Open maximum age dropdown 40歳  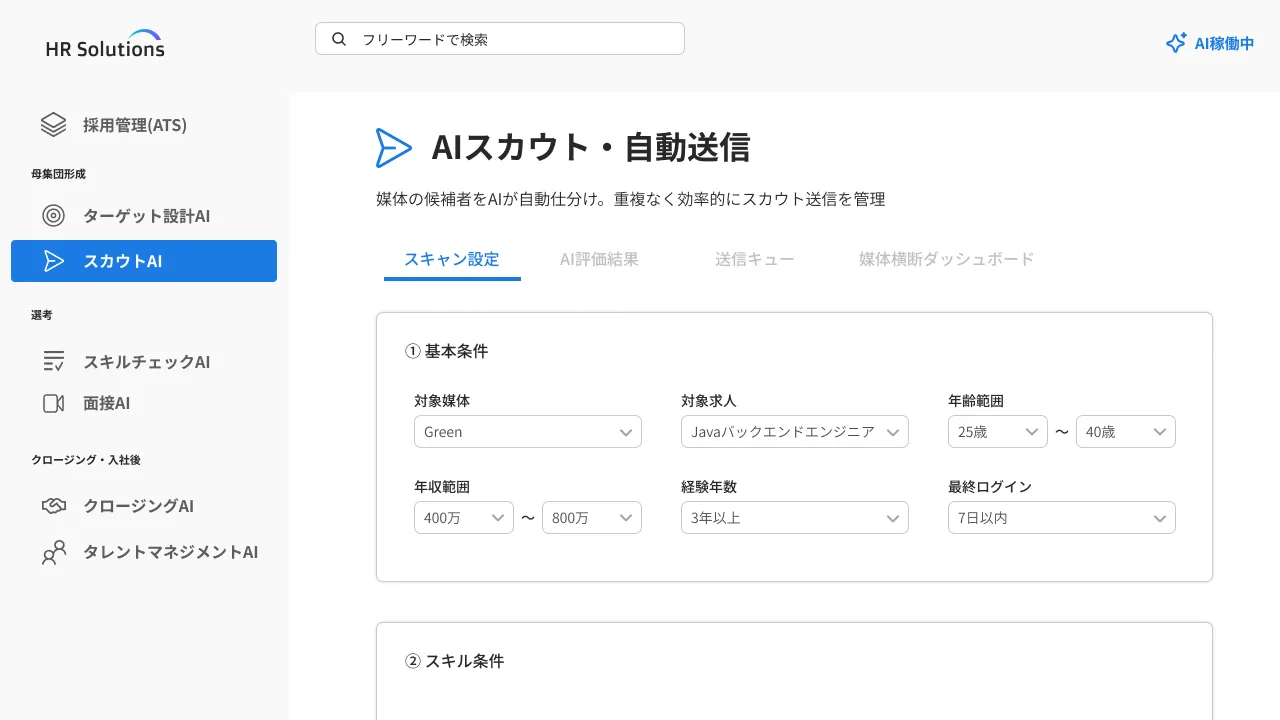(x=1126, y=432)
